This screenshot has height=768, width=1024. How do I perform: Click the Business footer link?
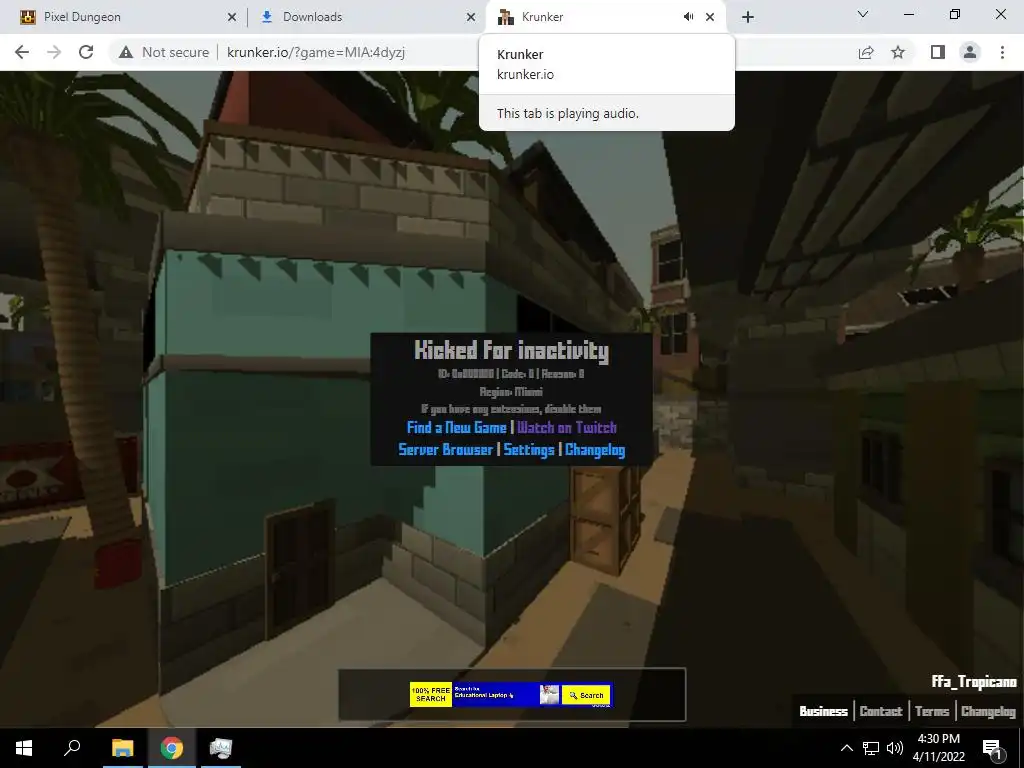pos(824,711)
